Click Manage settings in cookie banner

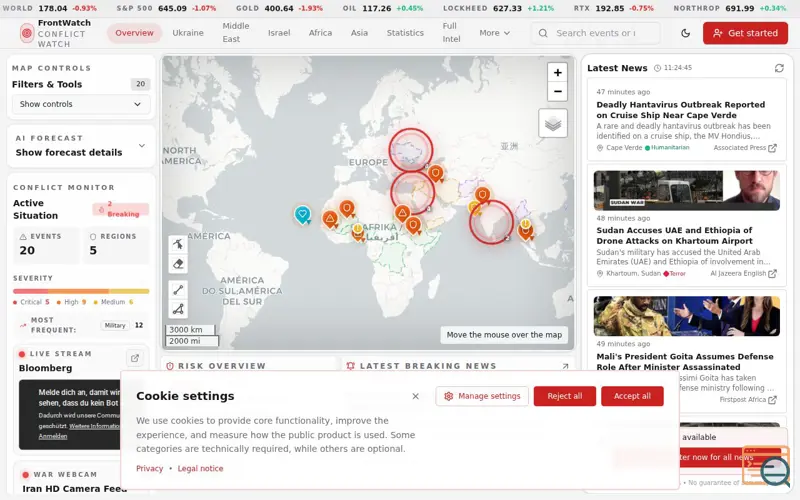click(x=482, y=396)
